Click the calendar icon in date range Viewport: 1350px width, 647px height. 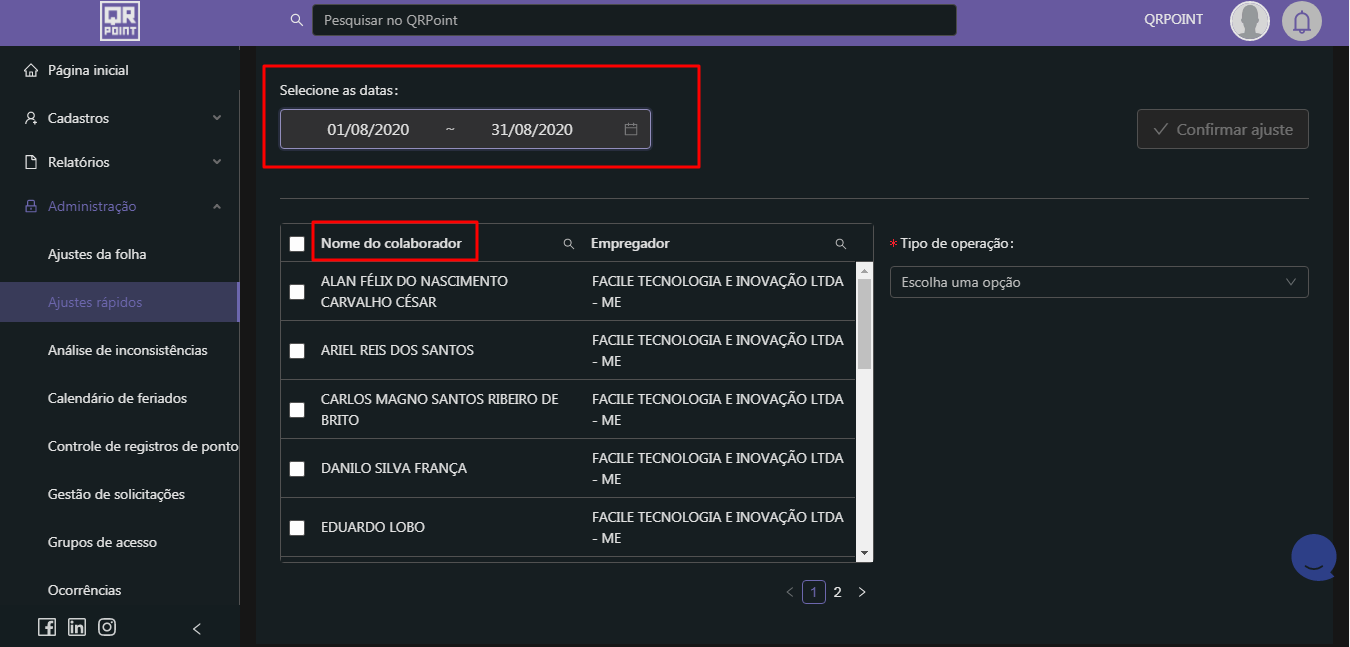pos(631,129)
